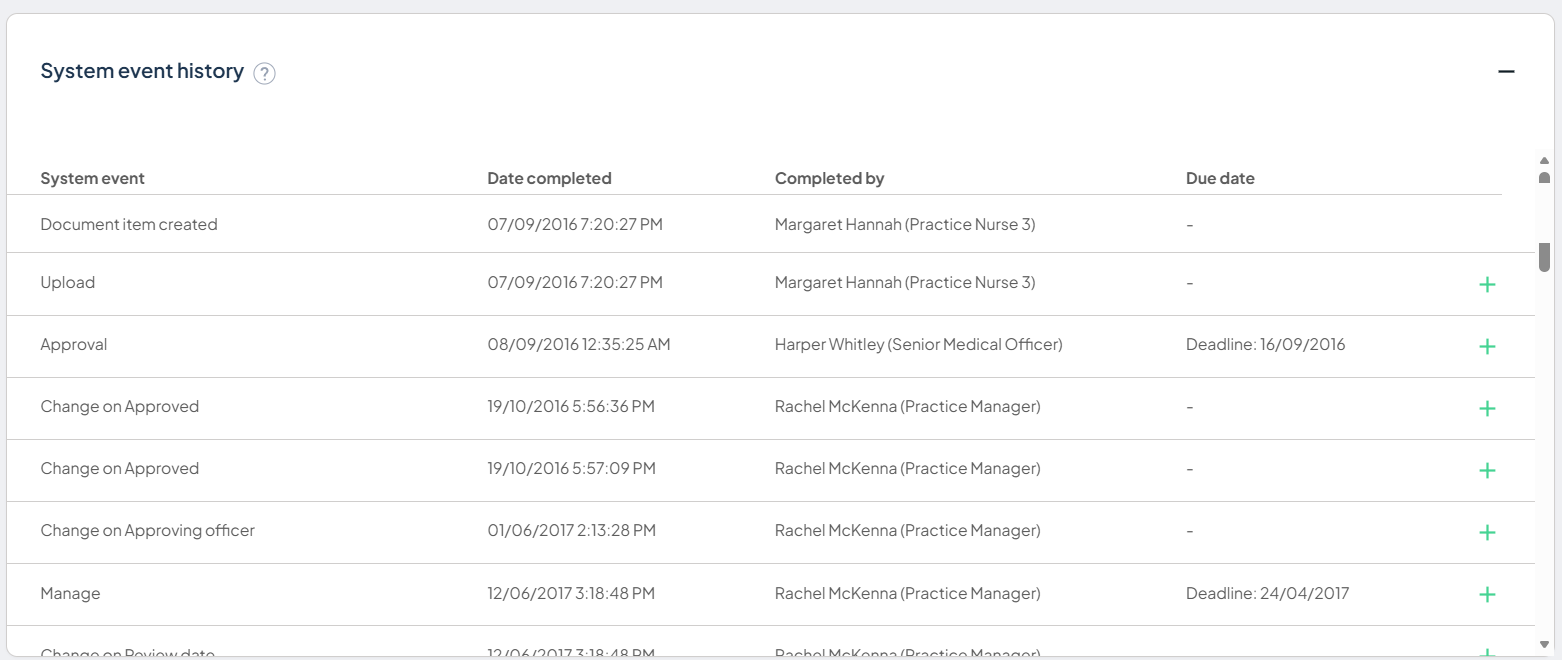Expand the Upload event row
Image resolution: width=1562 pixels, height=660 pixels.
[1487, 285]
